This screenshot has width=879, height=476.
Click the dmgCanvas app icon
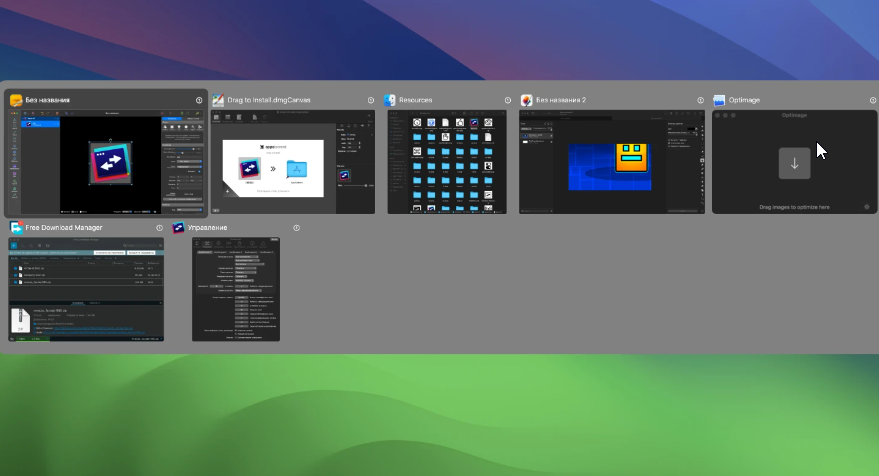(218, 100)
